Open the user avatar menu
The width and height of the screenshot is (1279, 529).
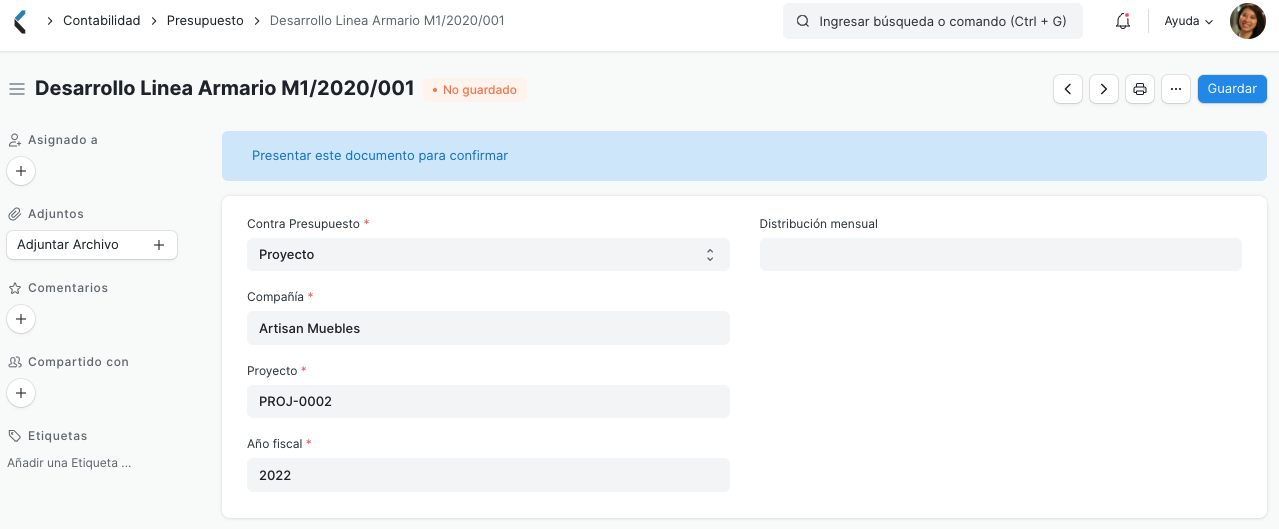click(x=1247, y=21)
